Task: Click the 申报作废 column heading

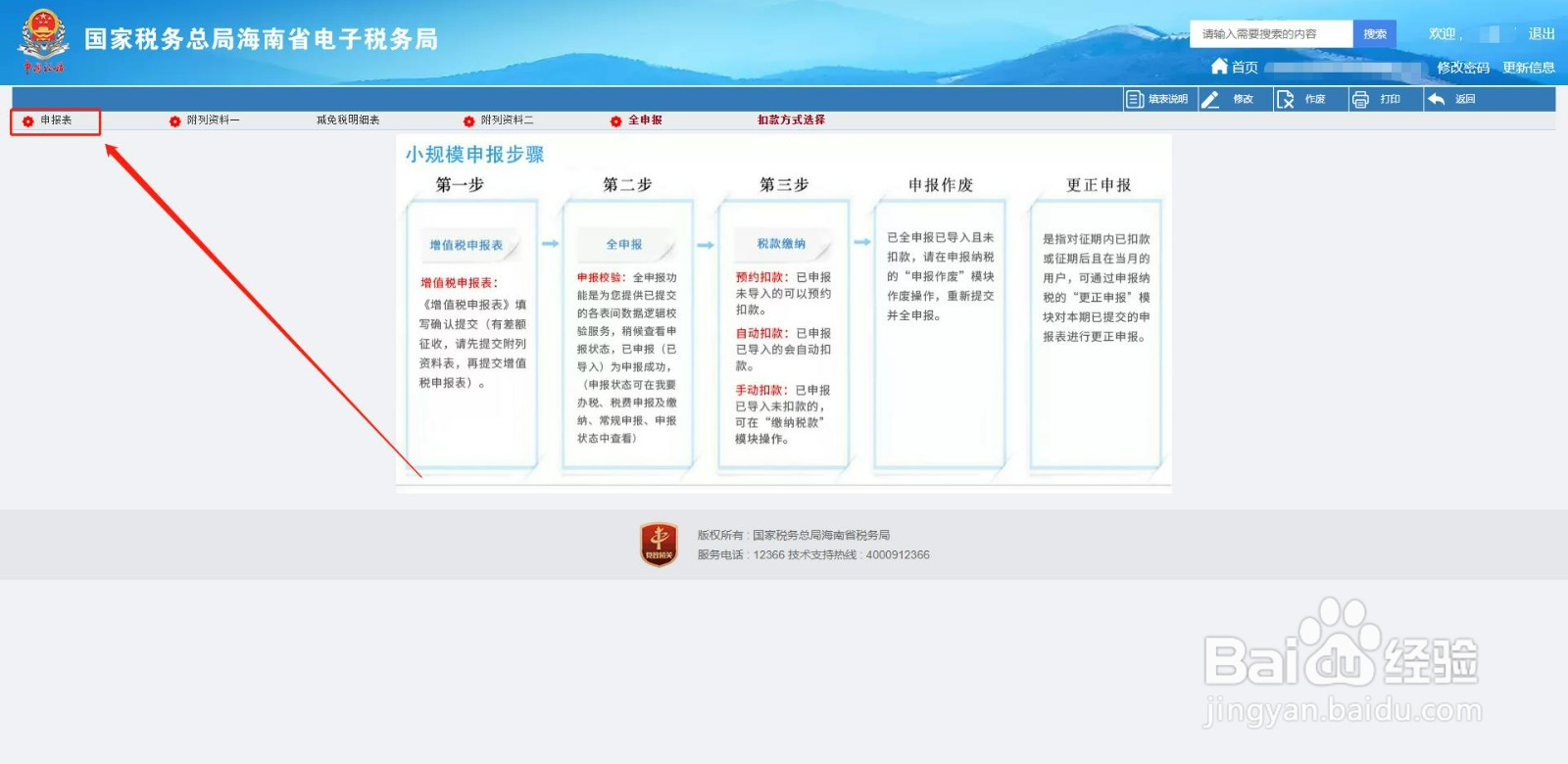Action: pos(941,185)
